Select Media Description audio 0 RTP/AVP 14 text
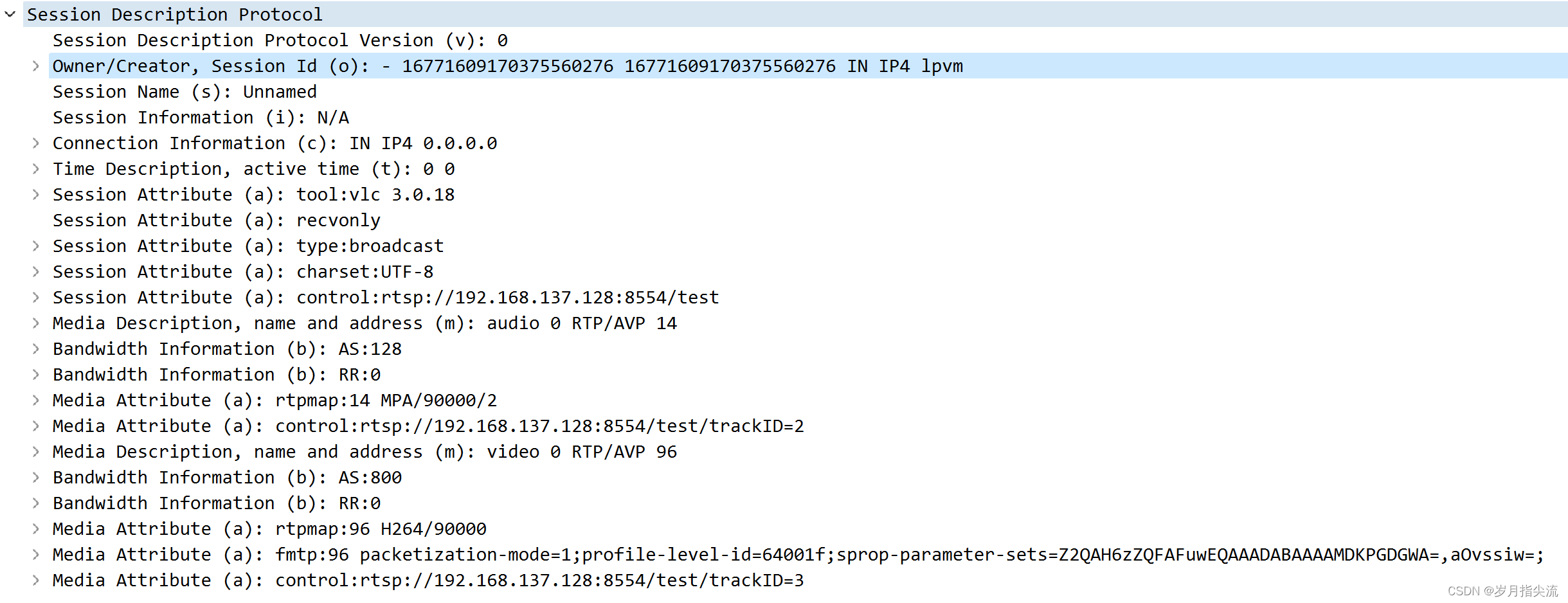 pos(365,323)
